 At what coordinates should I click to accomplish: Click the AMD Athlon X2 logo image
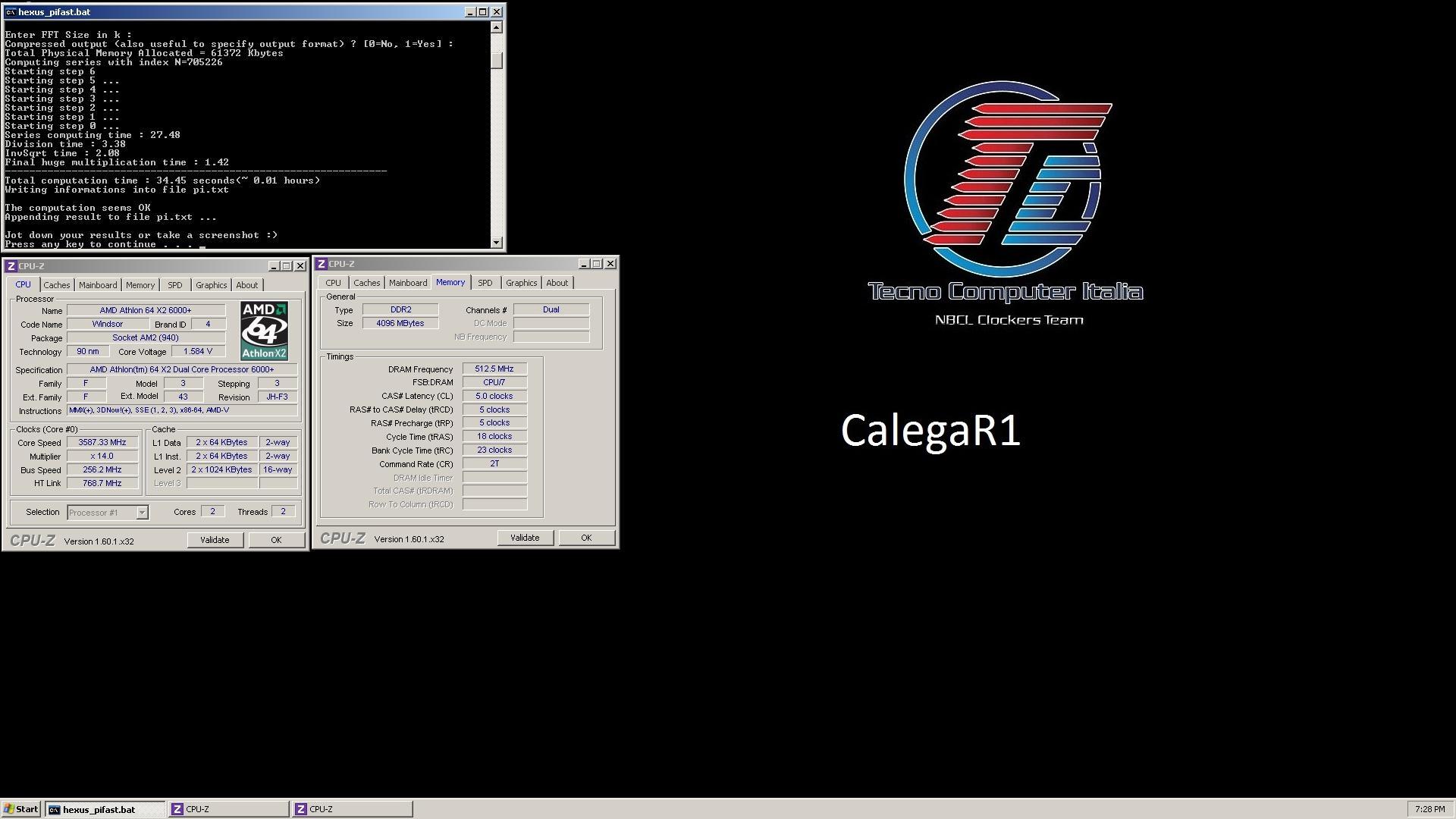click(x=264, y=331)
